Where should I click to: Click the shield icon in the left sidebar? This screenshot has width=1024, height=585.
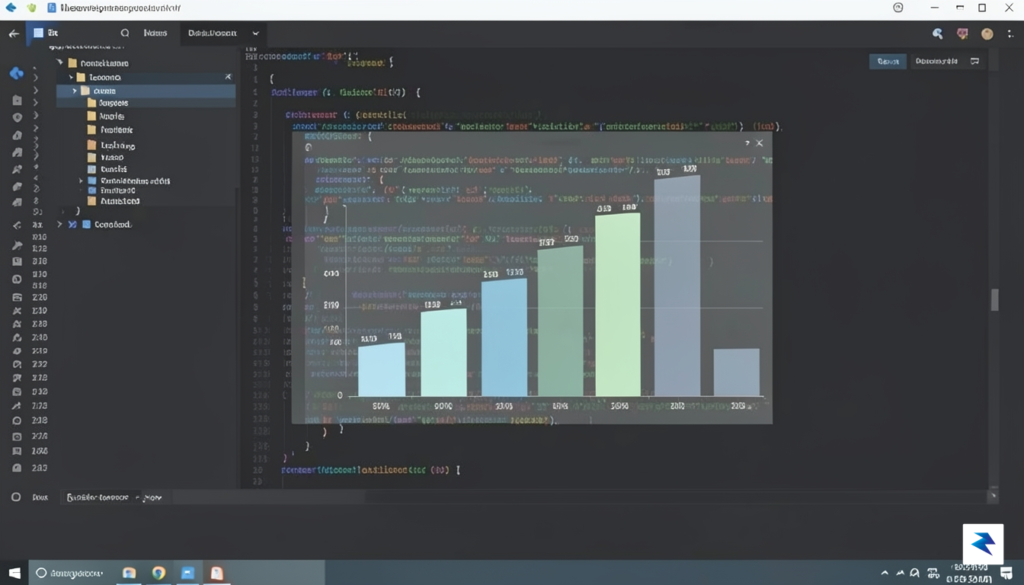click(x=17, y=118)
